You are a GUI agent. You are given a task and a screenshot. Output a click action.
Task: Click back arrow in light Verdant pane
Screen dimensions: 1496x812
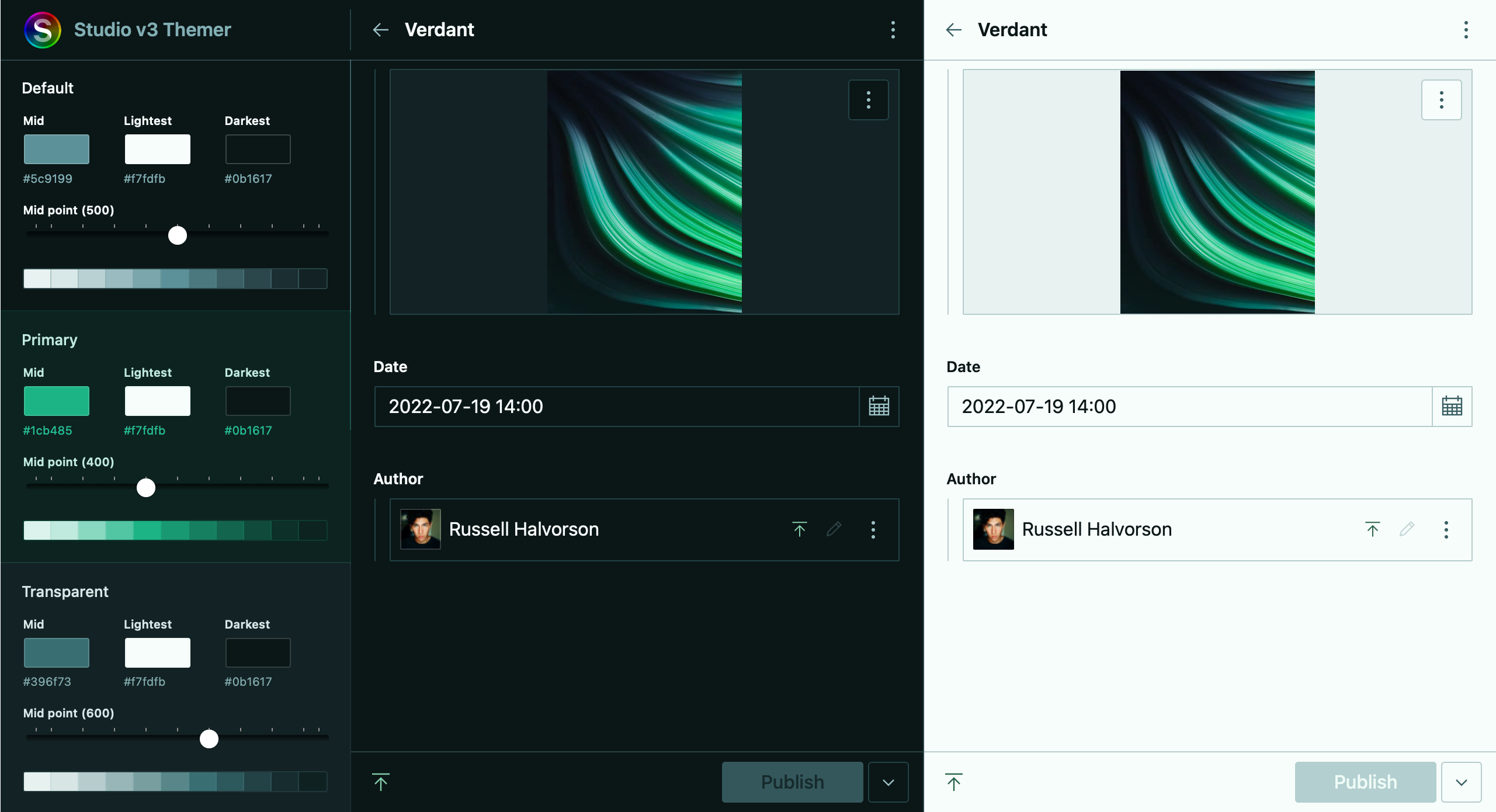point(954,30)
